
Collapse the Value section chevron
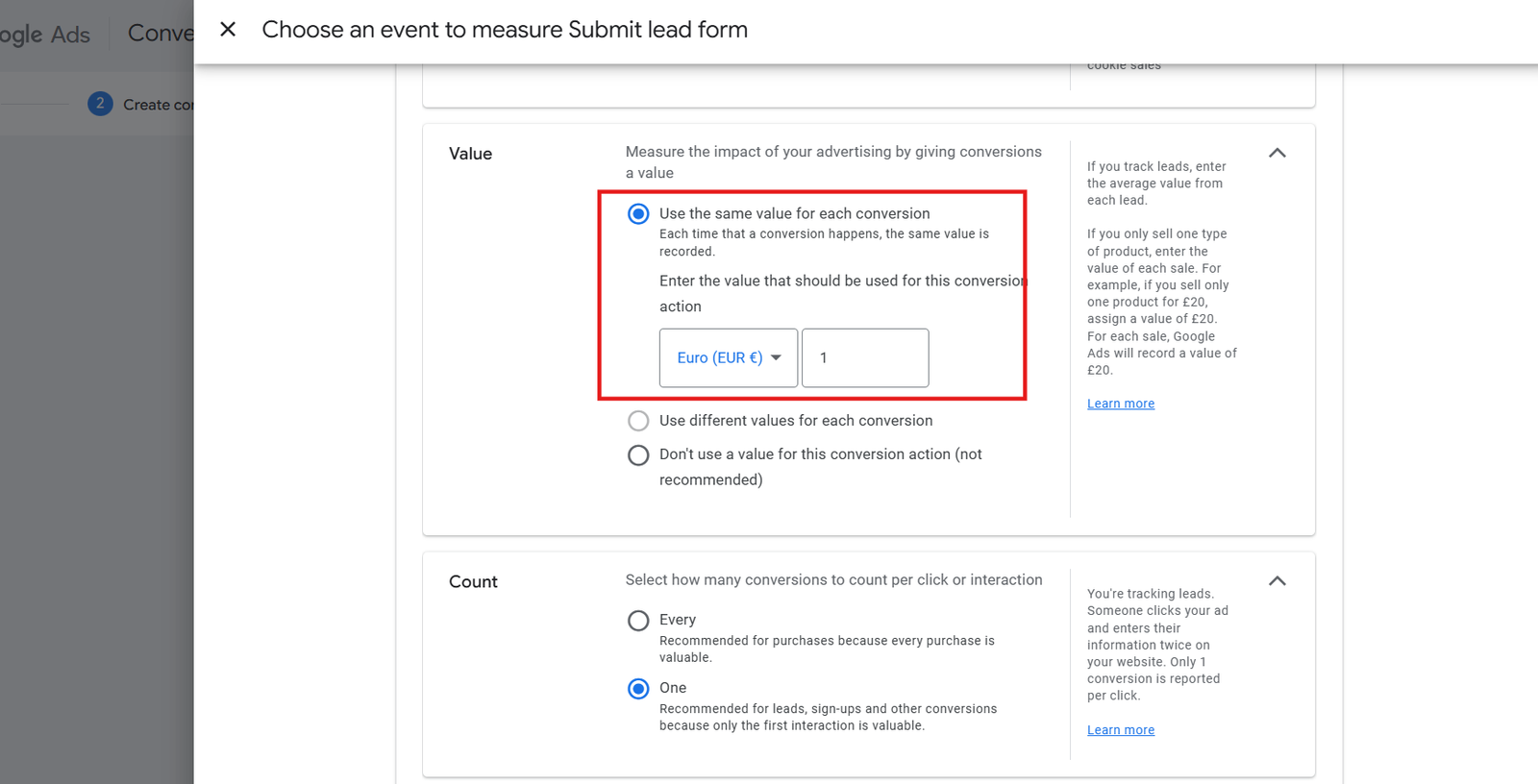tap(1277, 153)
